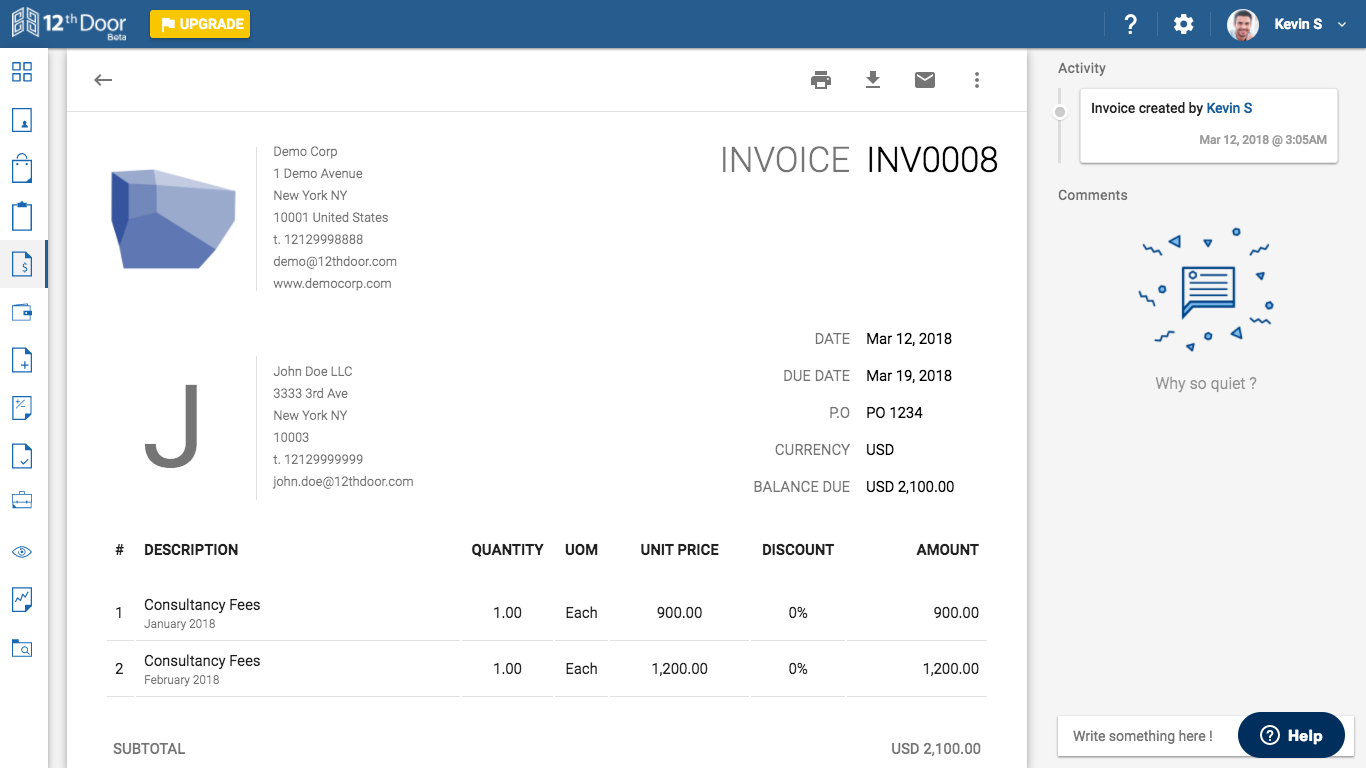The width and height of the screenshot is (1366, 768).
Task: Click the Demo Corp company logo
Action: [x=173, y=218]
